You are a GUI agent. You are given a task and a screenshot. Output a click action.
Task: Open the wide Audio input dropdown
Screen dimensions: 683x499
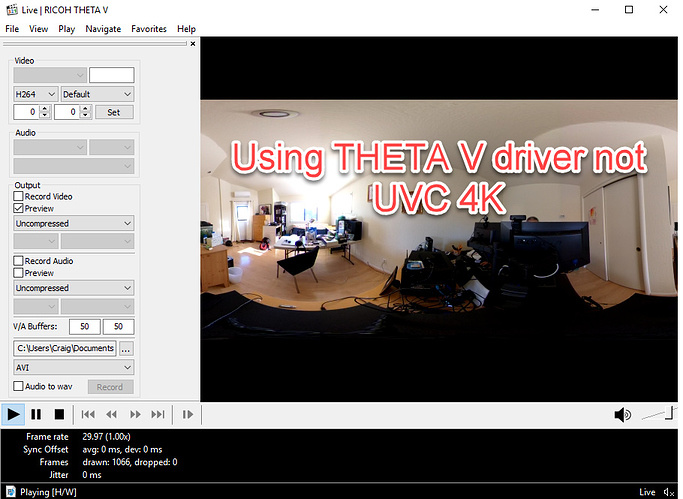(x=74, y=166)
